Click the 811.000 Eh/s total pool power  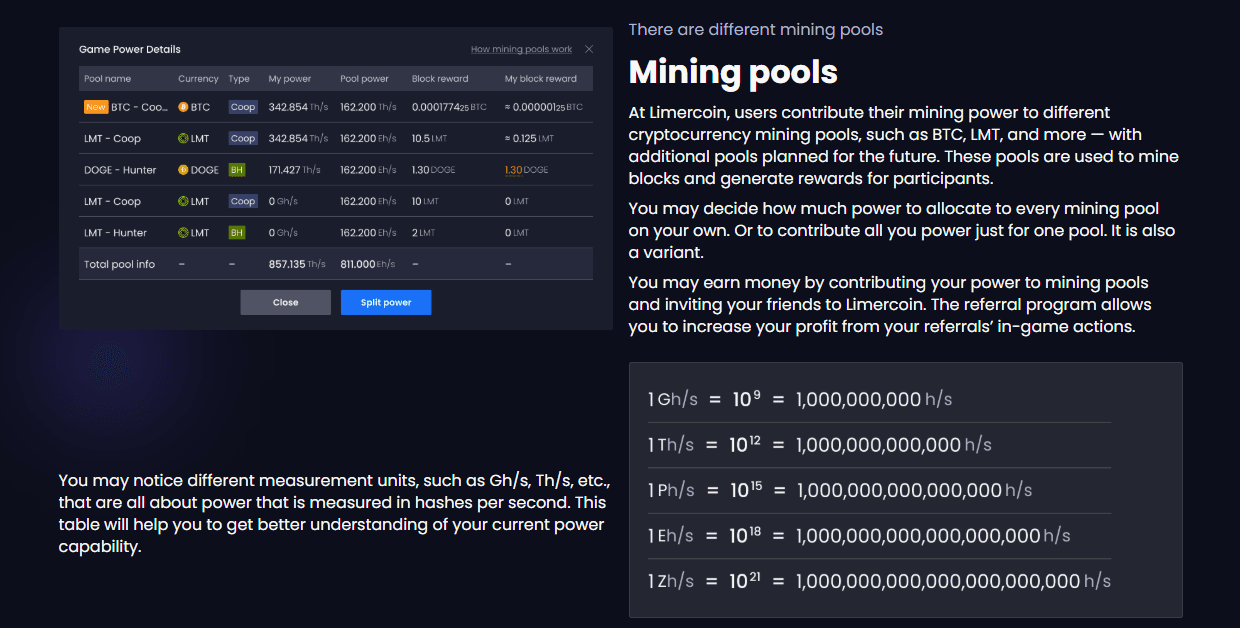tap(369, 264)
